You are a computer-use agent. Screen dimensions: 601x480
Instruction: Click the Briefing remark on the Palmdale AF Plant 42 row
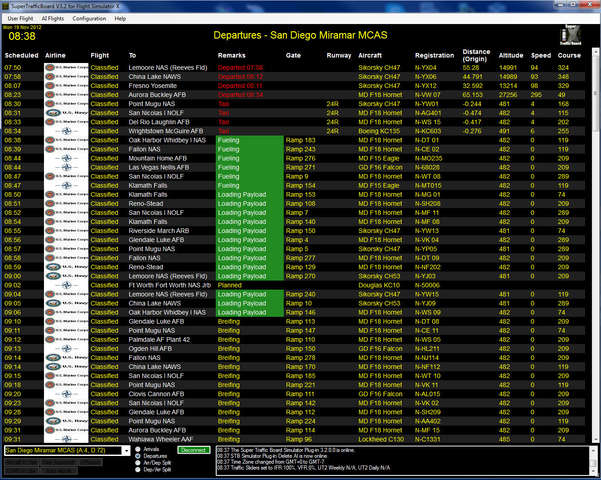pos(229,340)
